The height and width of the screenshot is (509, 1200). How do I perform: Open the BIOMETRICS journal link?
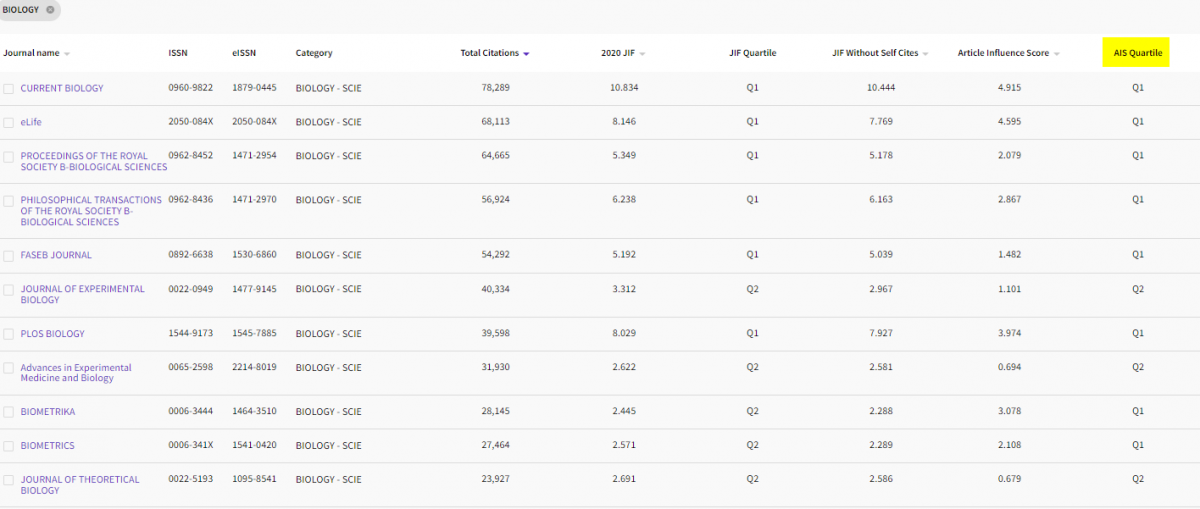[47, 446]
